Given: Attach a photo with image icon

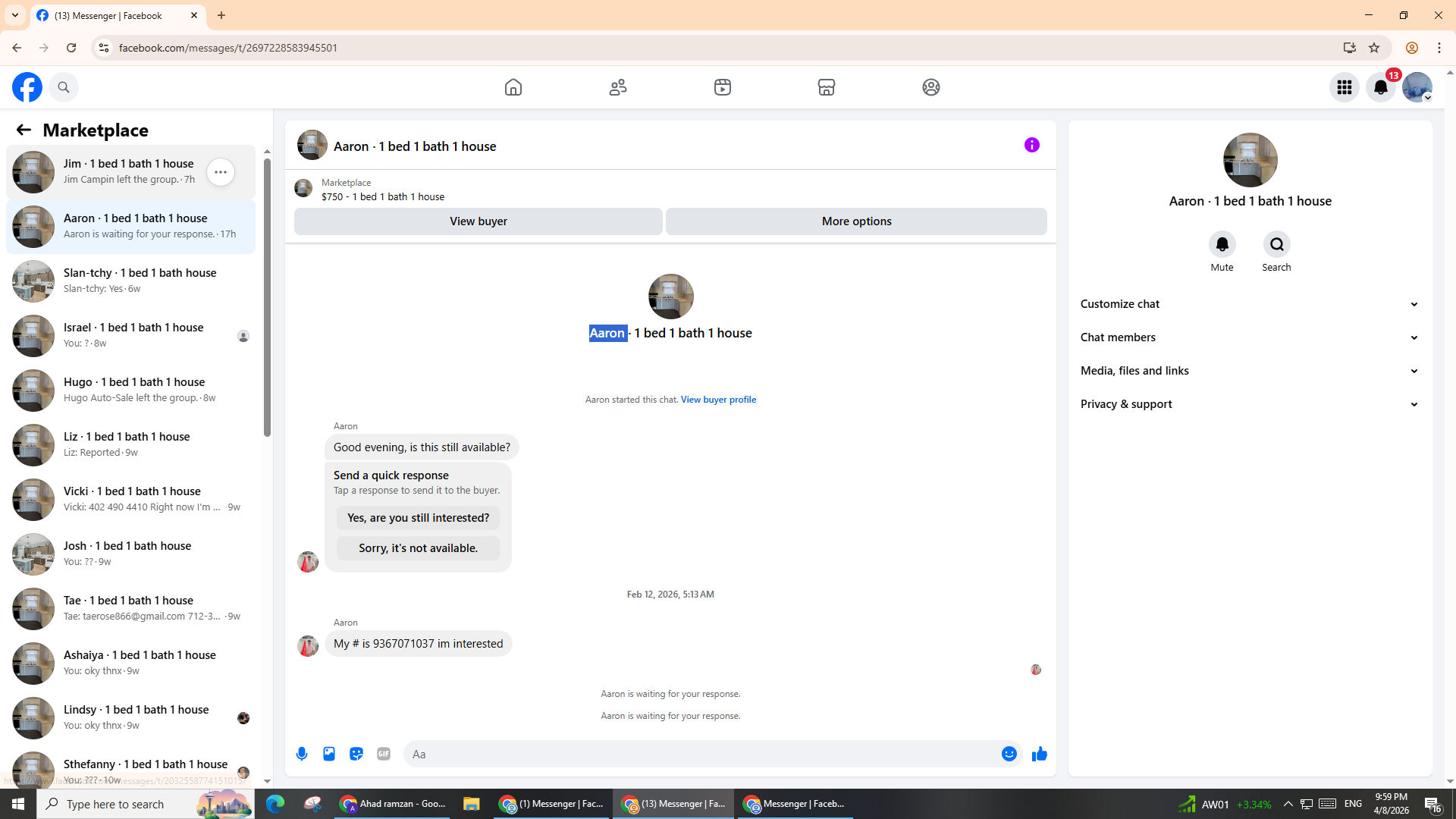Looking at the screenshot, I should [329, 754].
